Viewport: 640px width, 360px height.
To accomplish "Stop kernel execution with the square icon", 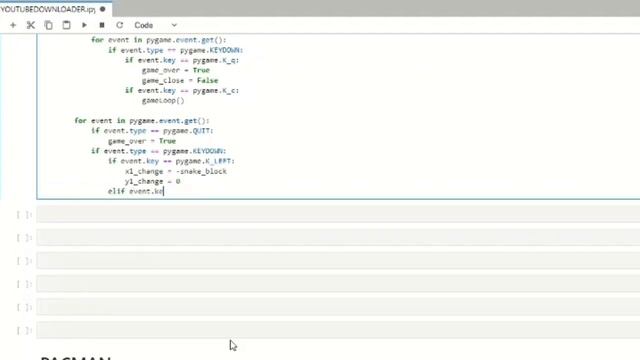I will [x=102, y=25].
